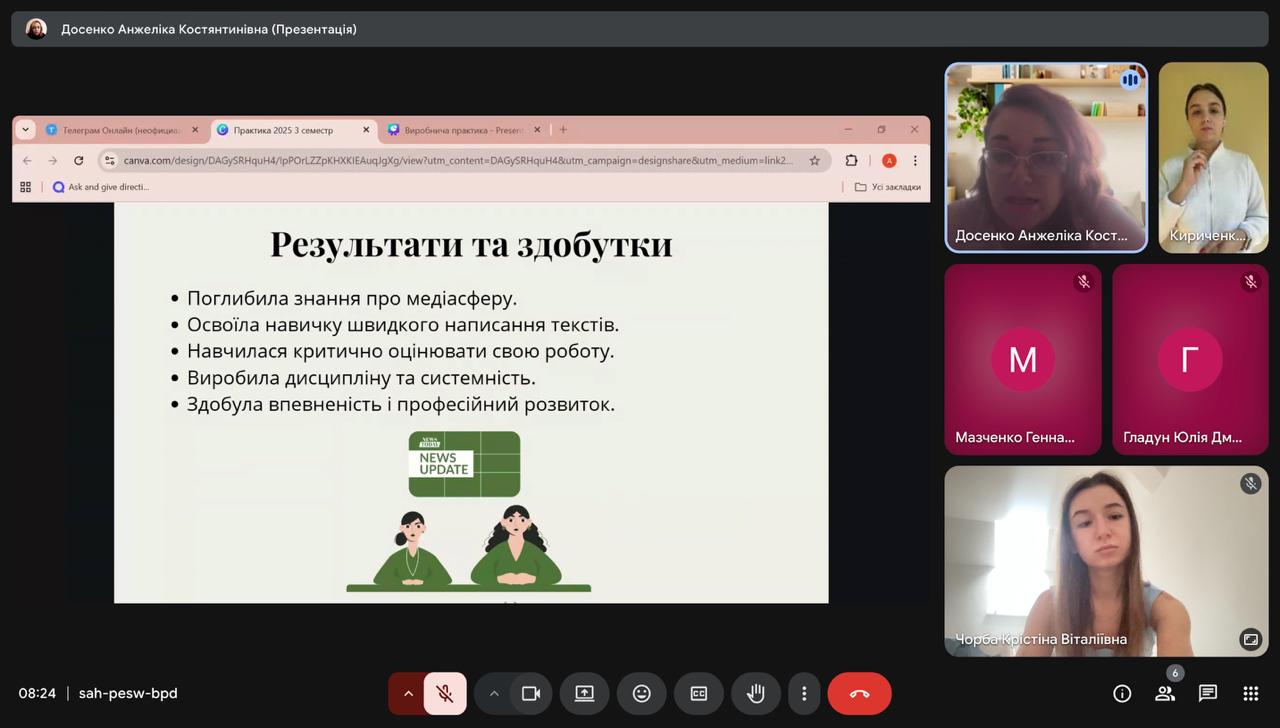Screen dimensions: 1280x728
Task: Unmute the microphone button
Action: tap(445, 693)
